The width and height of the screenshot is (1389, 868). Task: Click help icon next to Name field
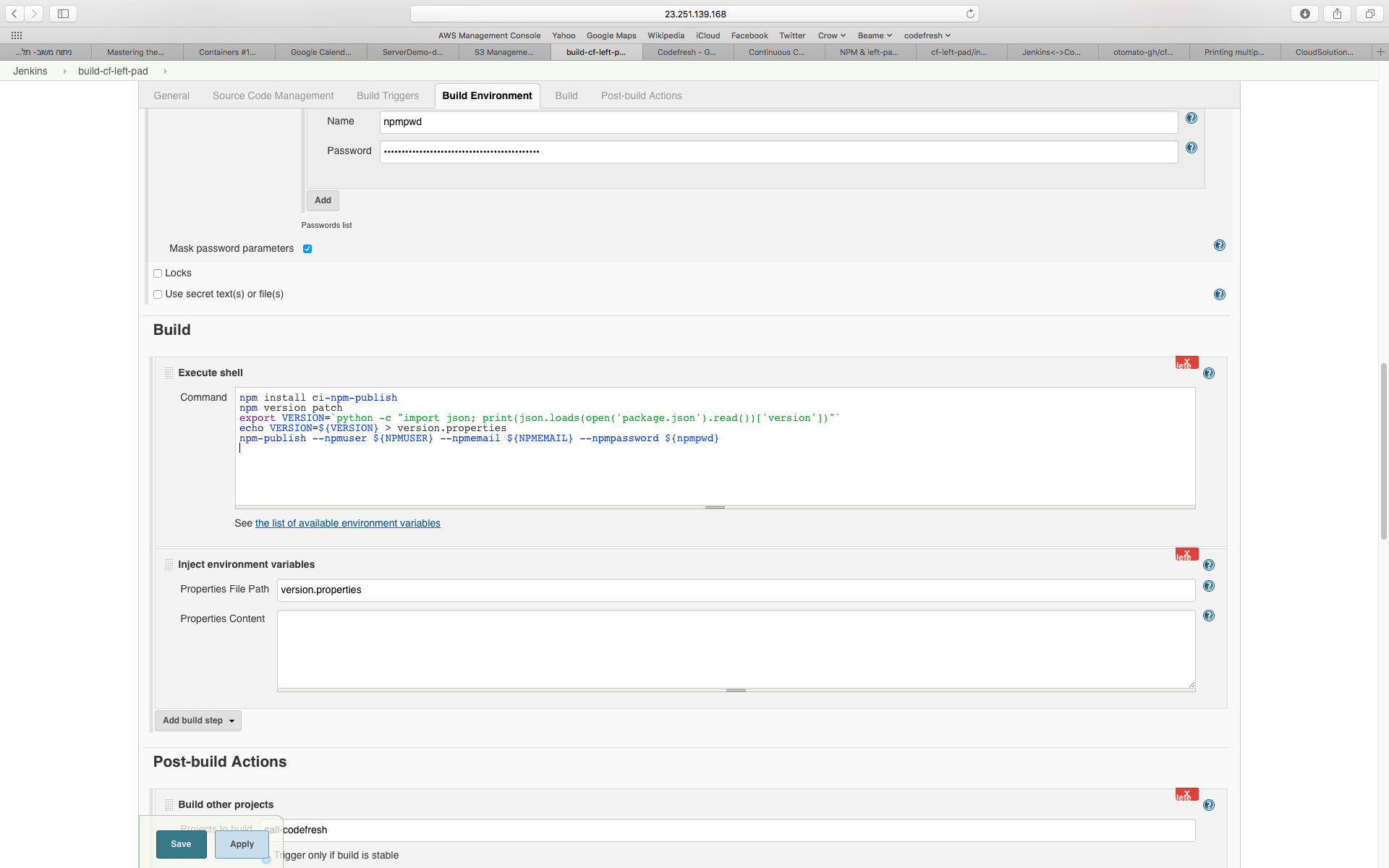[1192, 118]
